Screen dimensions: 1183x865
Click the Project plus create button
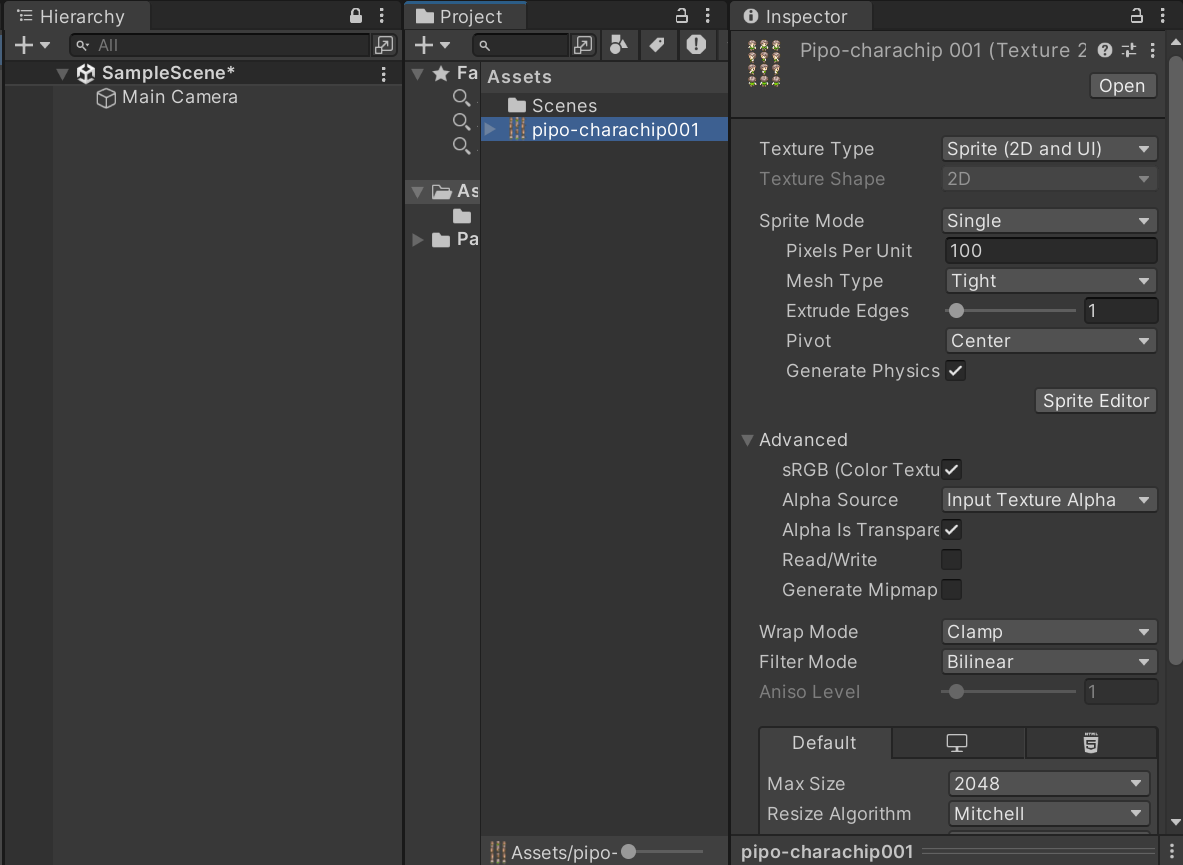tap(424, 45)
